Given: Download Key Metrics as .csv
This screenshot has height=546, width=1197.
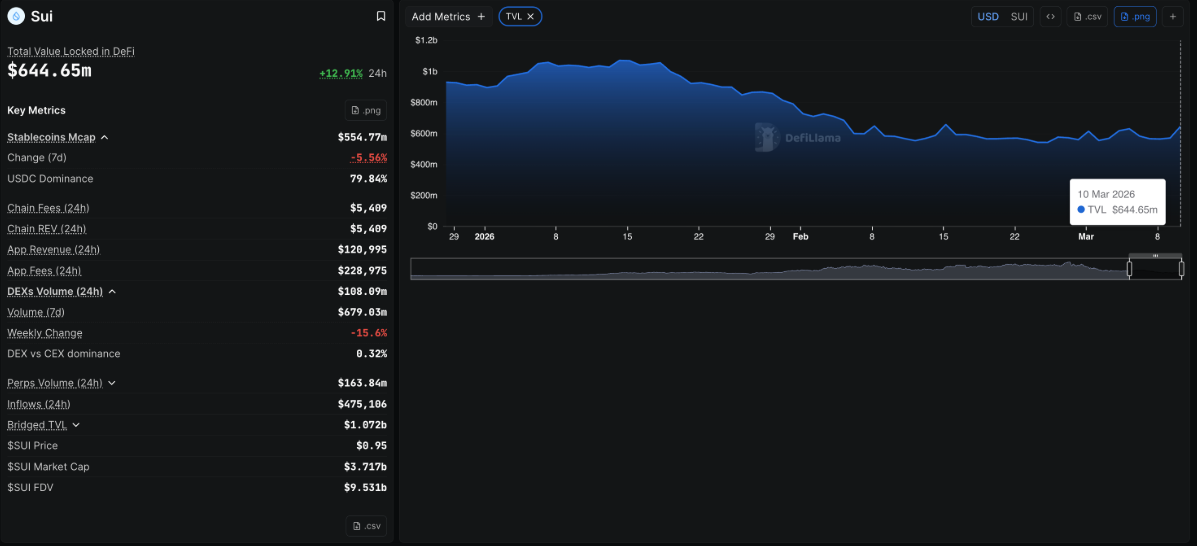Looking at the screenshot, I should coord(366,526).
